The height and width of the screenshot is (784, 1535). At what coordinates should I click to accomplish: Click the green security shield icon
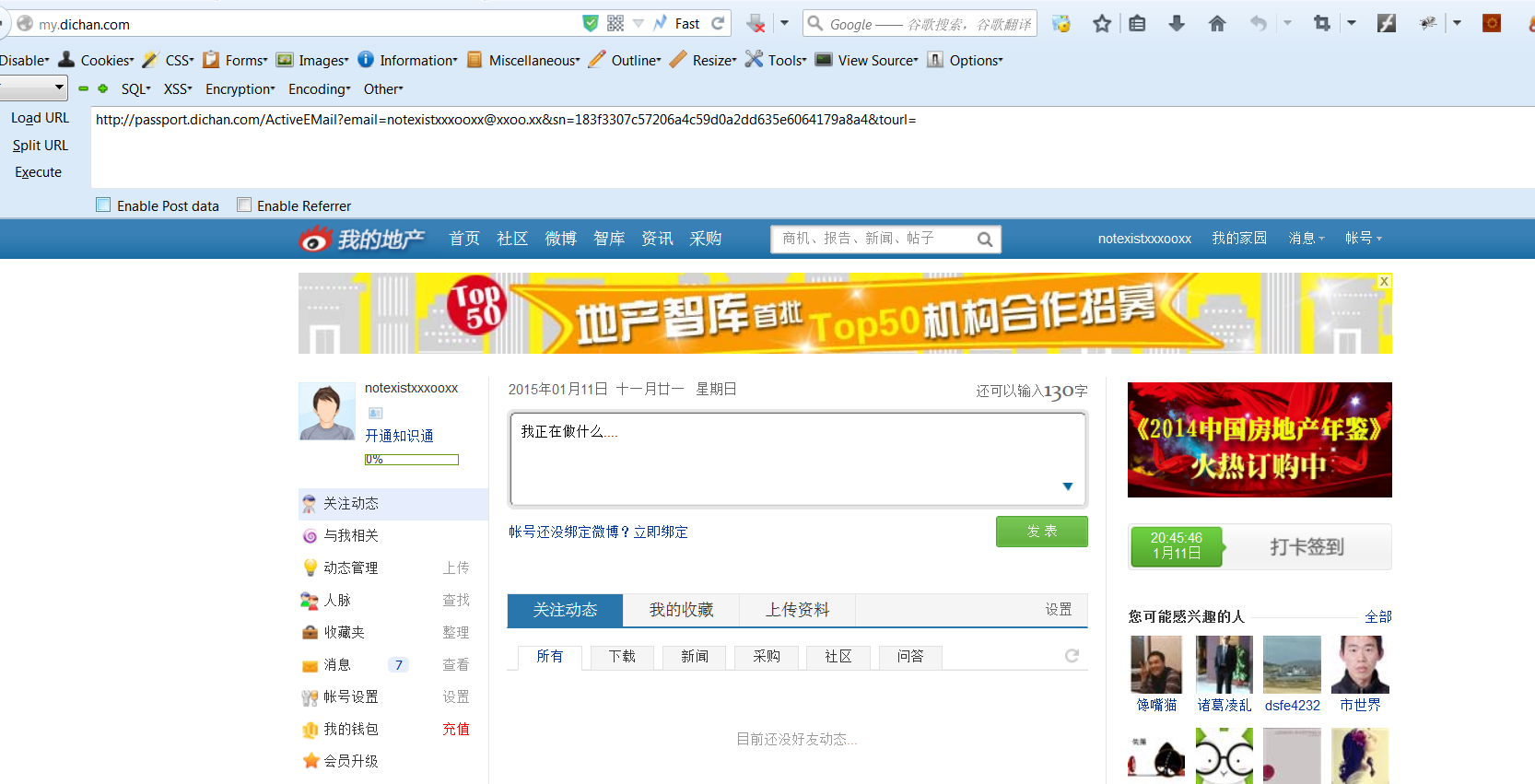(591, 23)
